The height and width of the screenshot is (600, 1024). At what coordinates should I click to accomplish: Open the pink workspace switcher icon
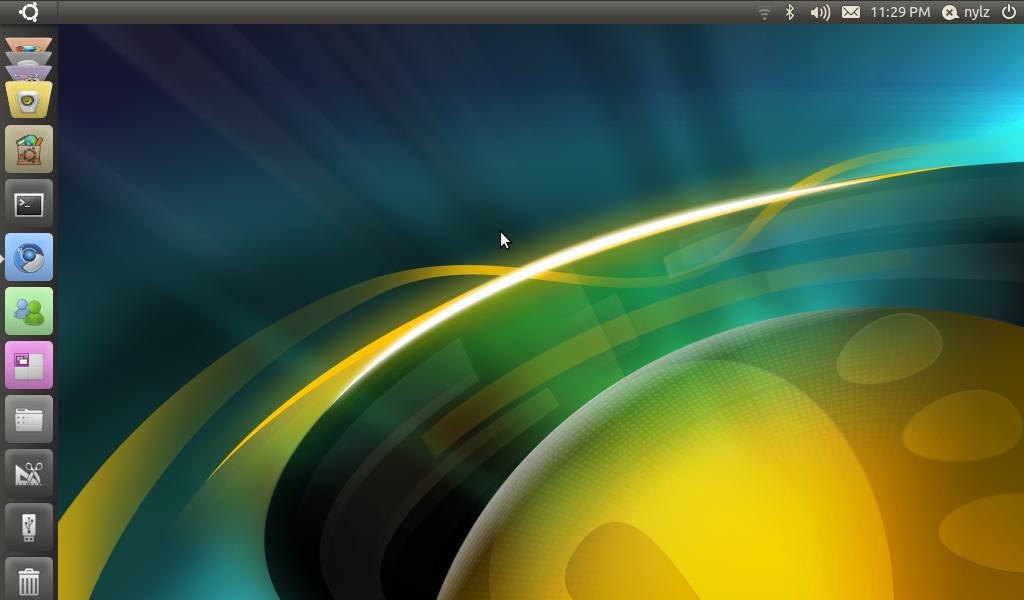29,366
